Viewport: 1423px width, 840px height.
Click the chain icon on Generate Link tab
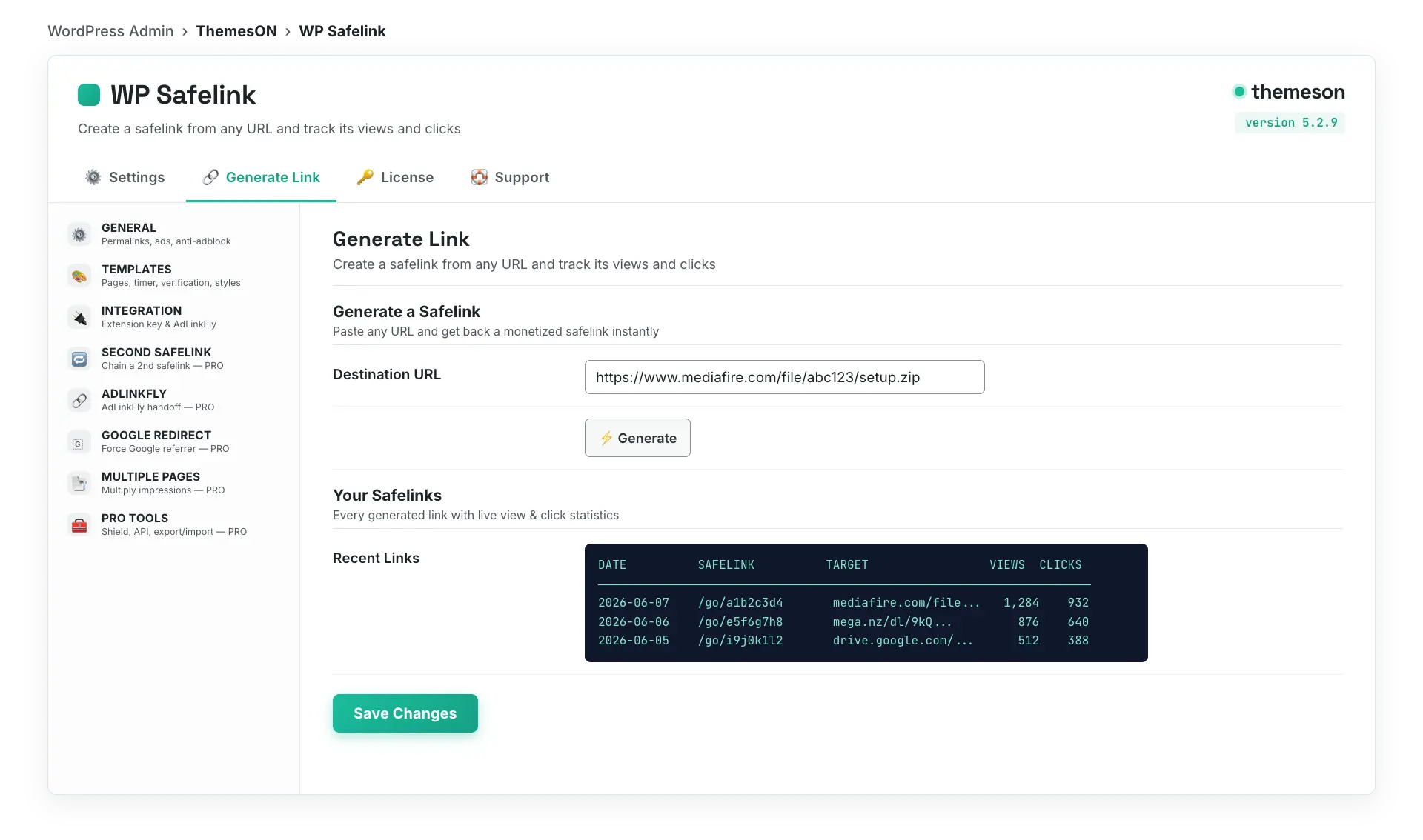pyautogui.click(x=210, y=177)
